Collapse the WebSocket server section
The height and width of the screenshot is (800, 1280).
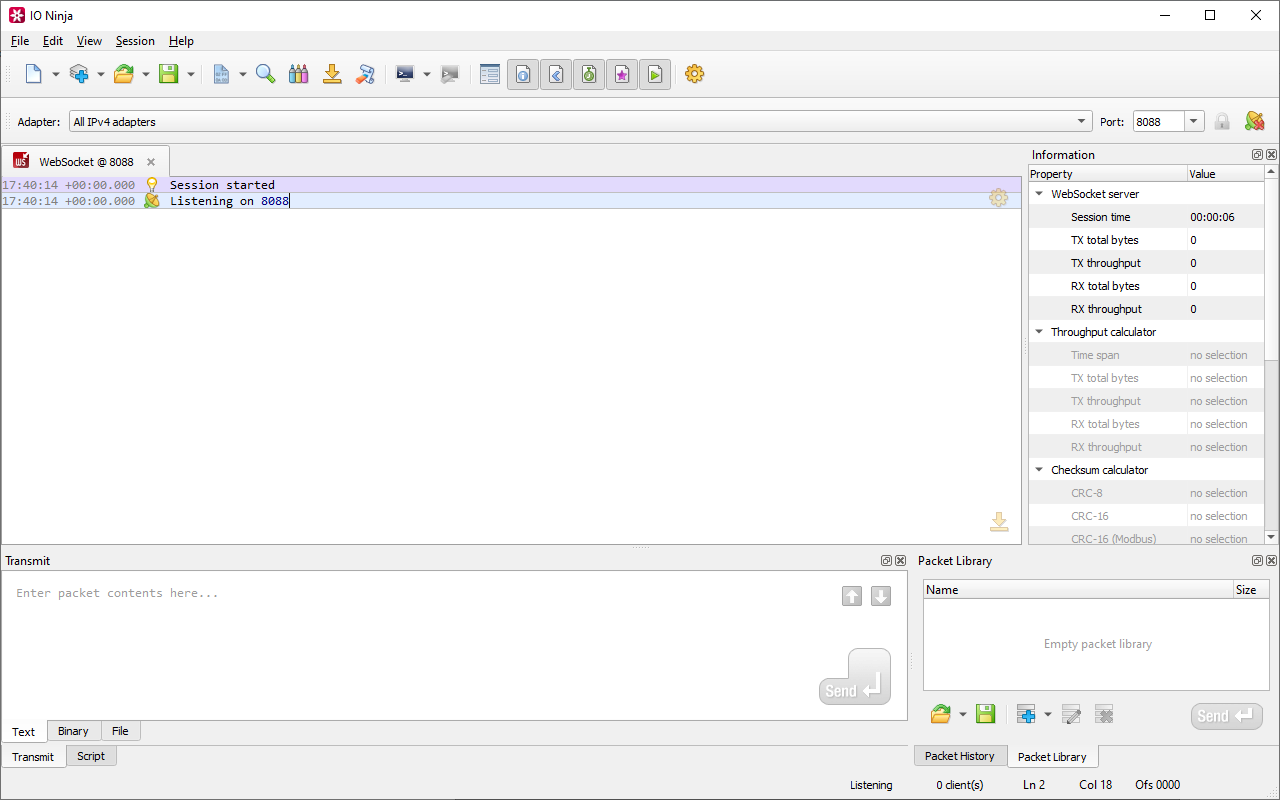pos(1039,194)
